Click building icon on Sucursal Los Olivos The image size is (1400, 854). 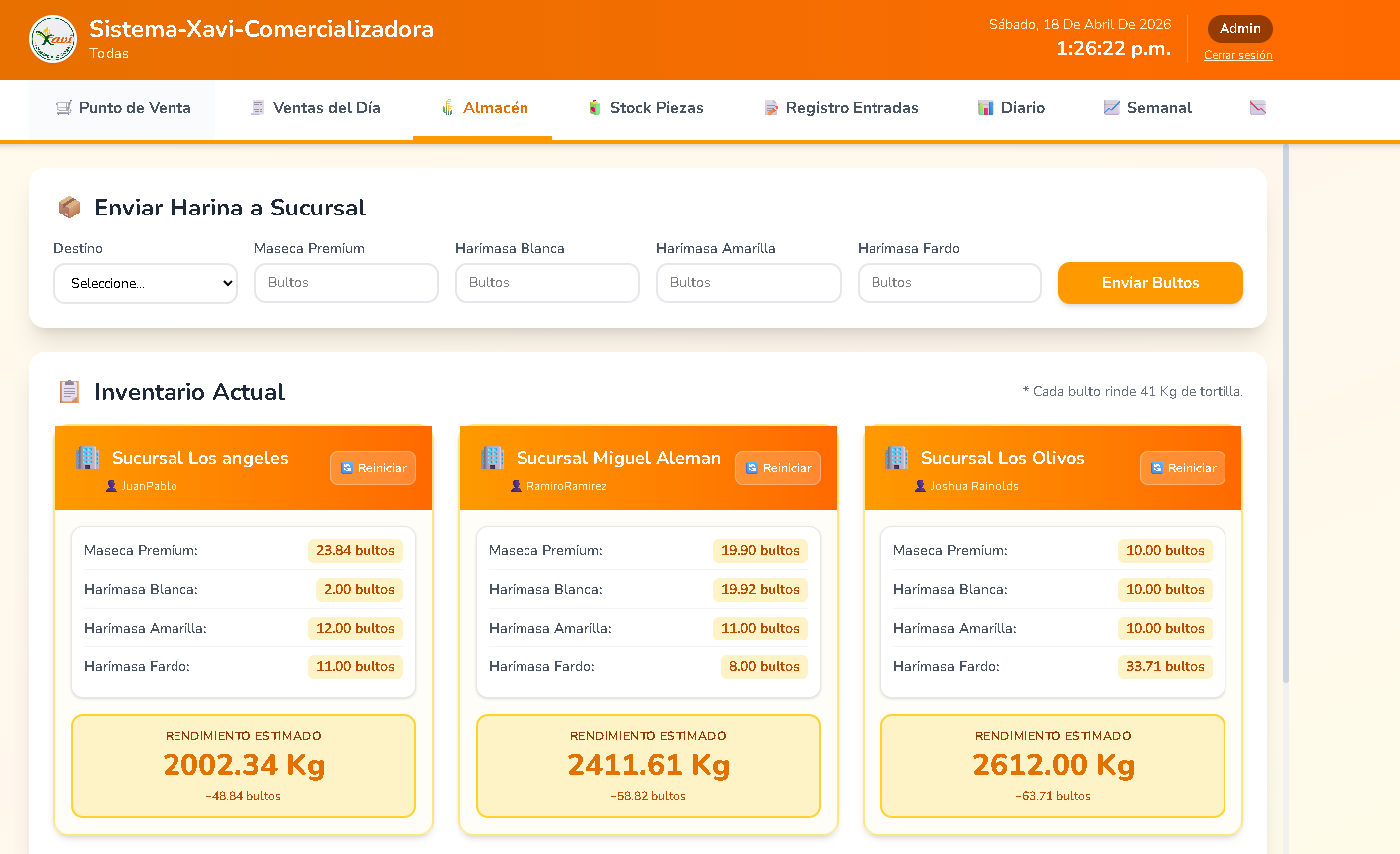point(896,458)
